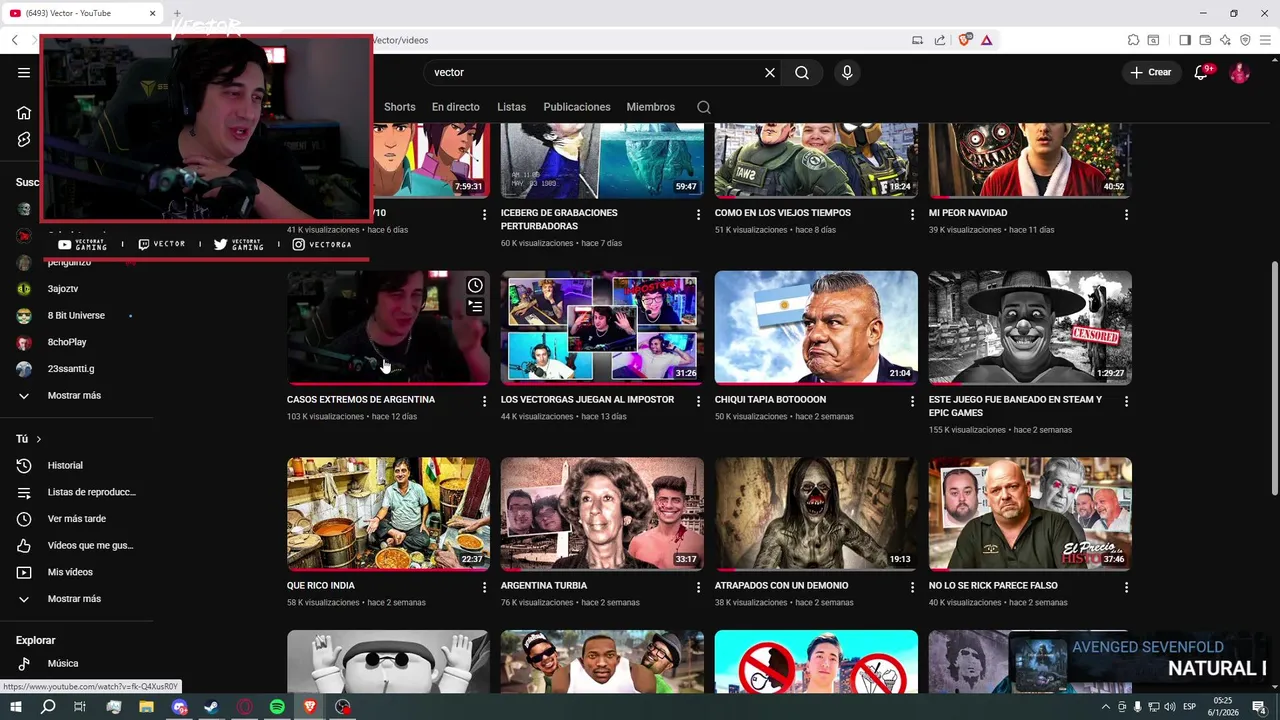Screen dimensions: 1280x720
Task: Play Los Vectorgas Juegan al Impostor thumbnail
Action: pos(602,327)
